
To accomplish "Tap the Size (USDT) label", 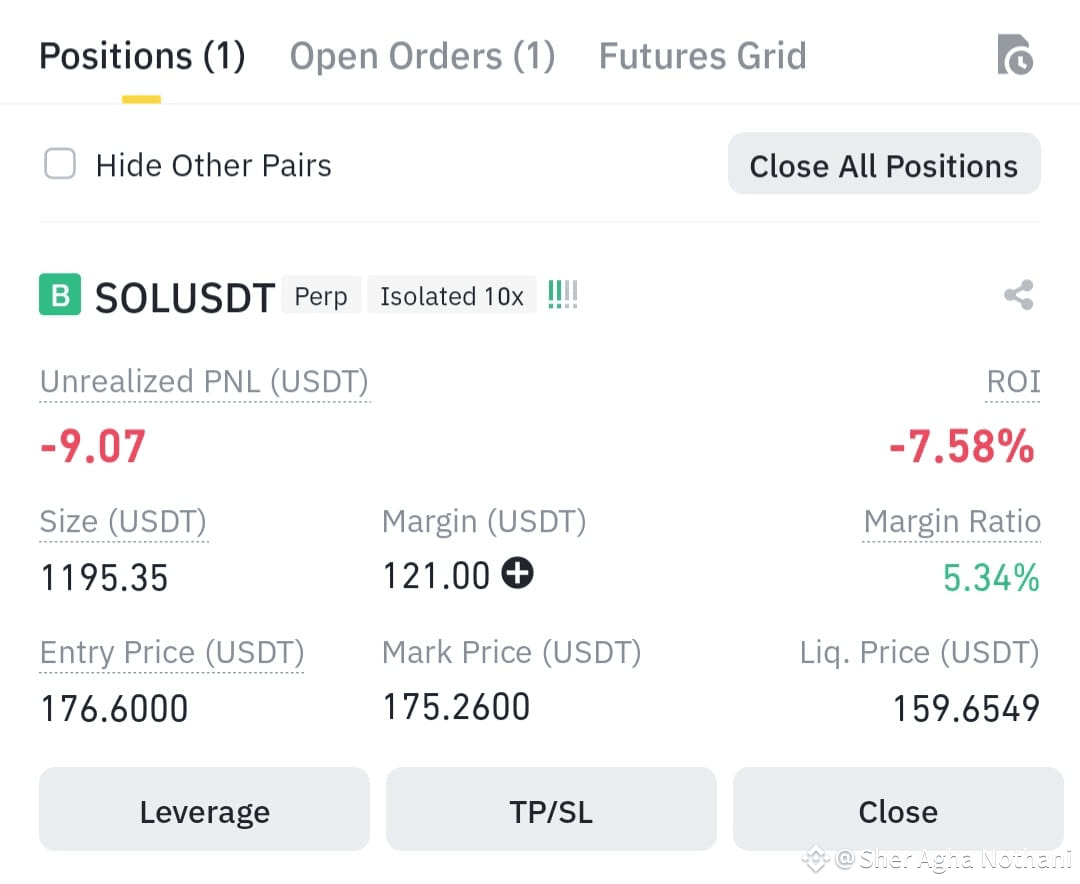I will (123, 522).
